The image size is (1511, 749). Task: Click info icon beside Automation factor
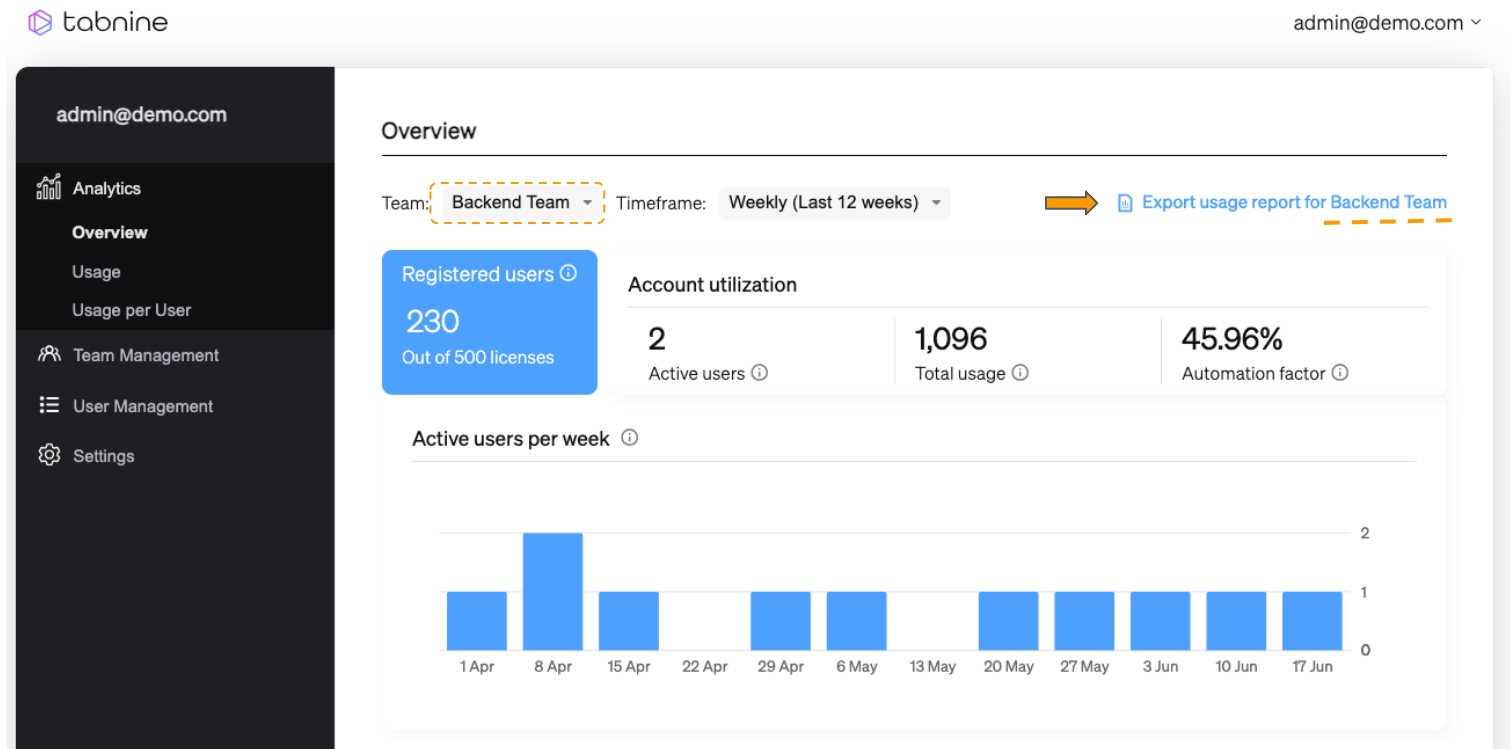(1340, 373)
